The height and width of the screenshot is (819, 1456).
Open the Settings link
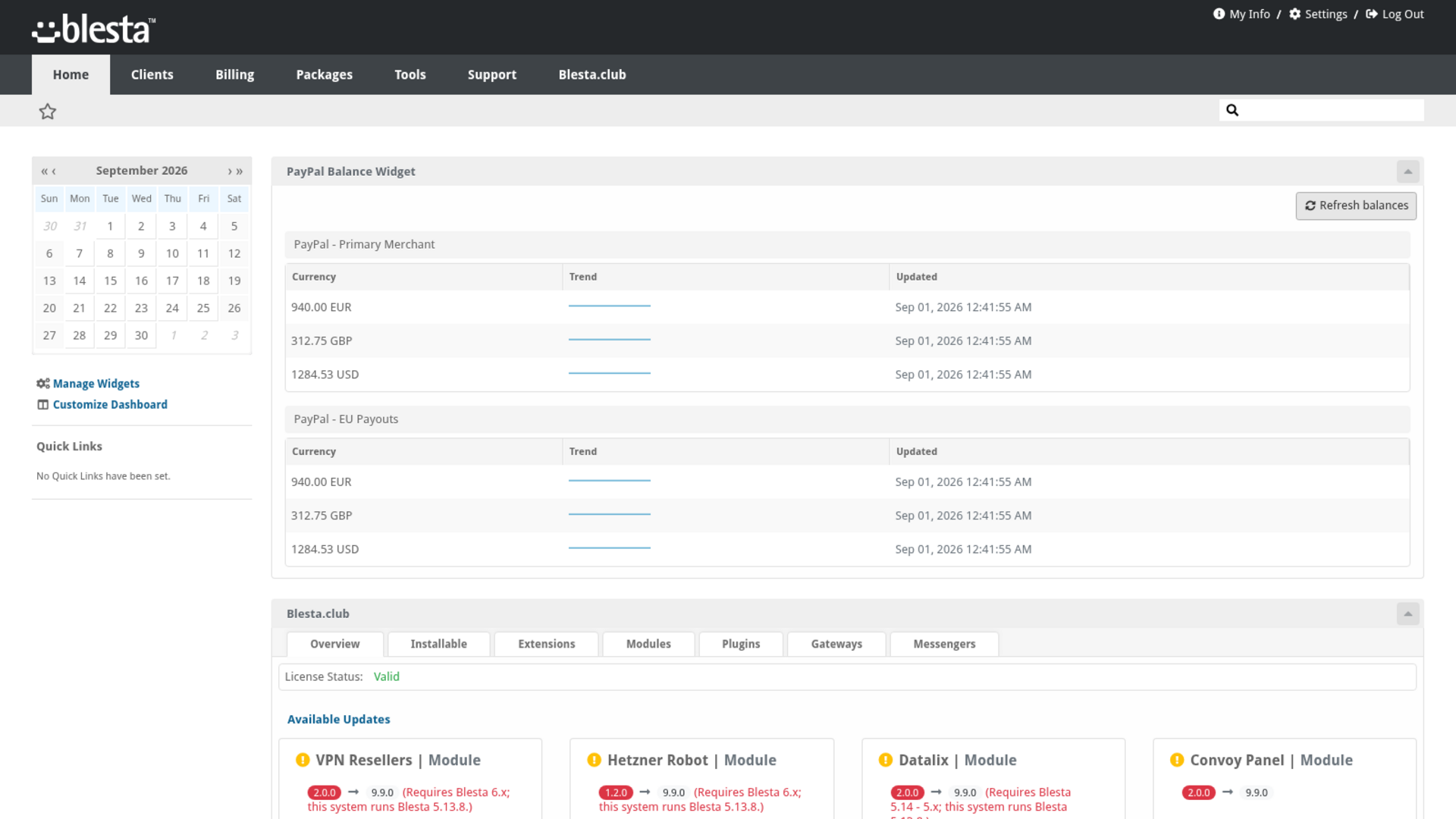click(x=1326, y=14)
